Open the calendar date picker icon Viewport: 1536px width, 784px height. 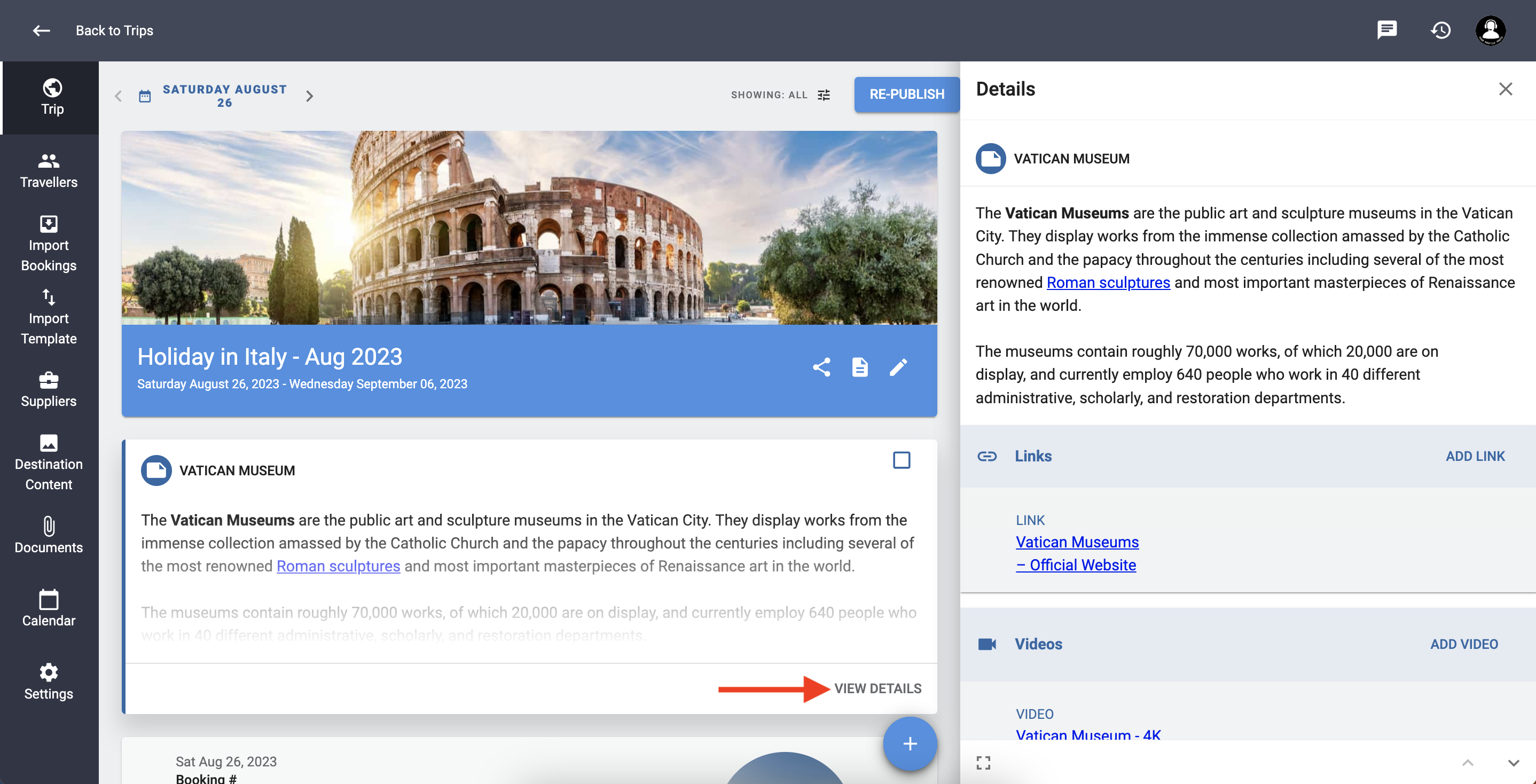(x=145, y=96)
